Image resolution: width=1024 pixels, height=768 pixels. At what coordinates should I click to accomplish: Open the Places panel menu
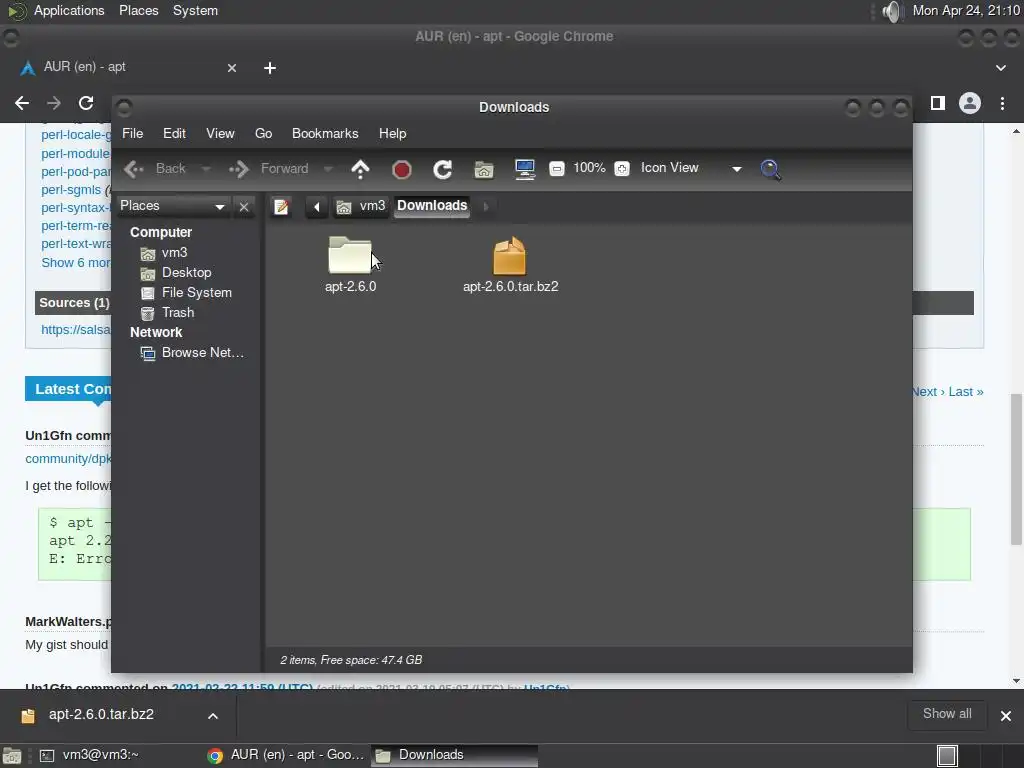pos(138,10)
